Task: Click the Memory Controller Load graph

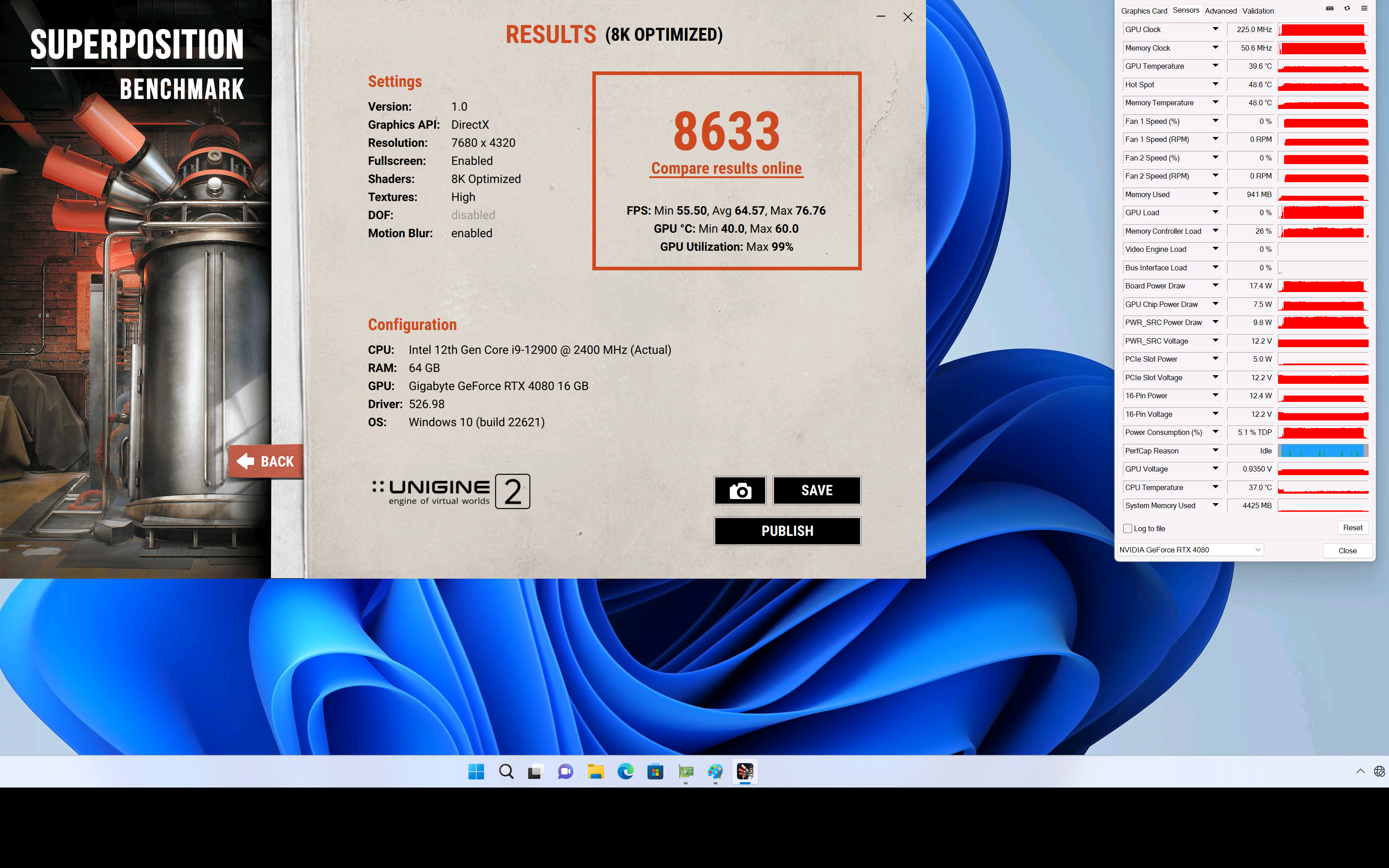Action: [1323, 231]
